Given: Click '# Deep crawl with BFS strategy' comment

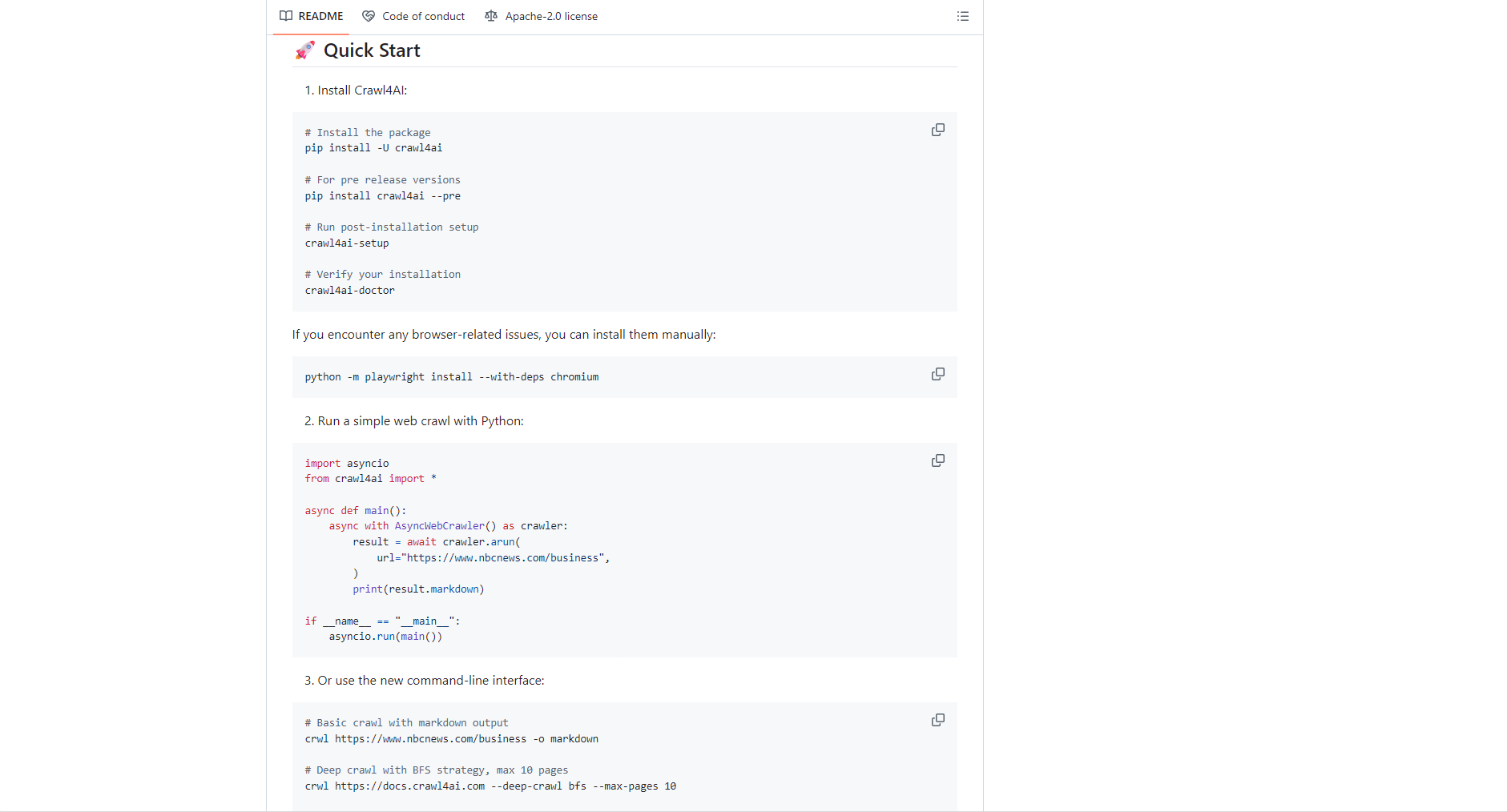Looking at the screenshot, I should [437, 770].
